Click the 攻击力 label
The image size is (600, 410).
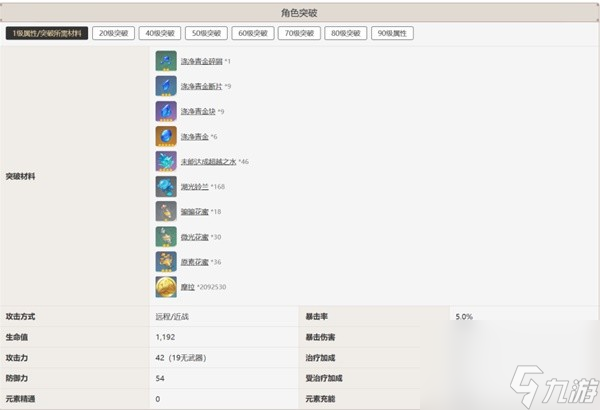click(x=17, y=358)
